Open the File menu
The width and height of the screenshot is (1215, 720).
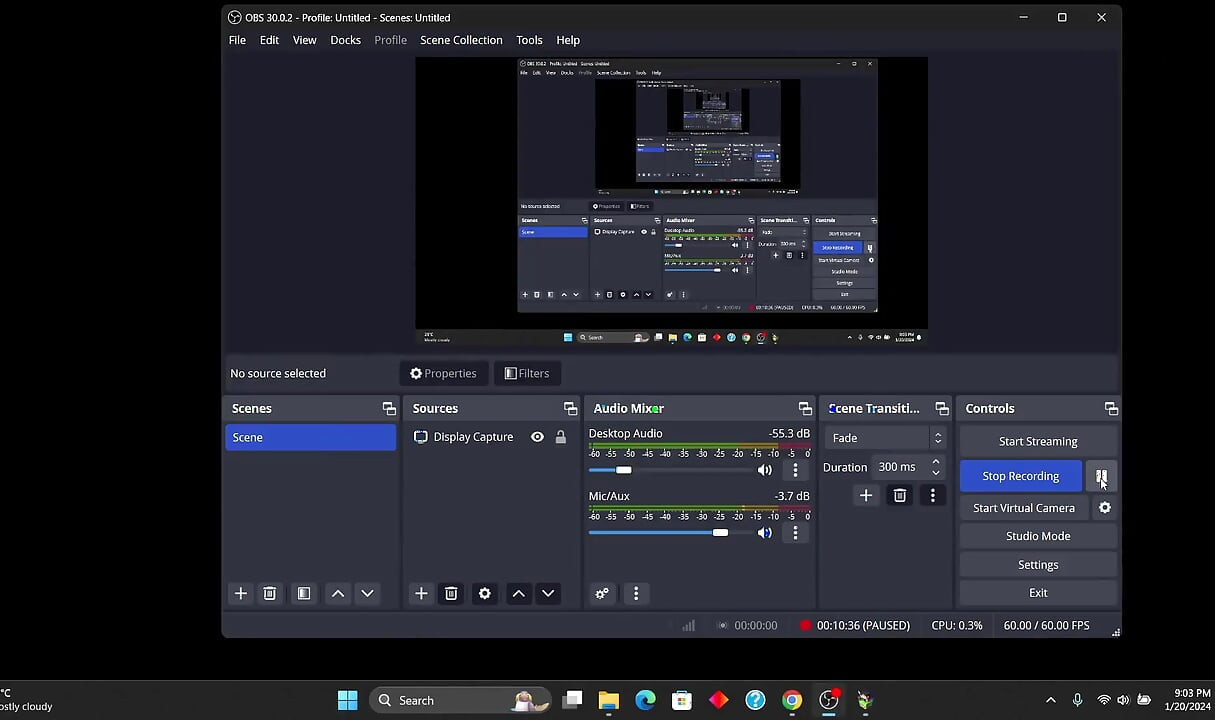click(237, 40)
